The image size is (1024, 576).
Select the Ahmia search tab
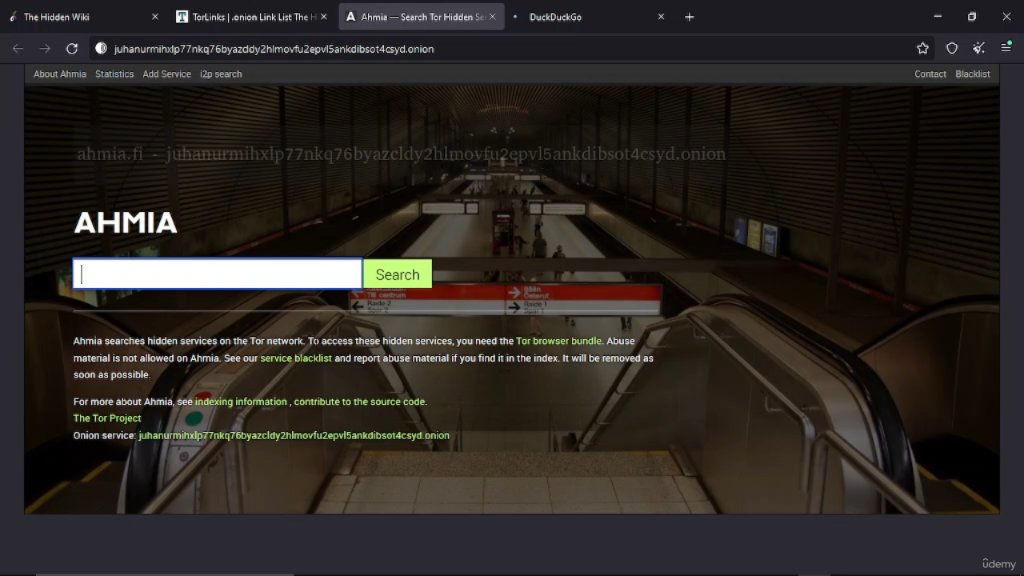pyautogui.click(x=421, y=17)
